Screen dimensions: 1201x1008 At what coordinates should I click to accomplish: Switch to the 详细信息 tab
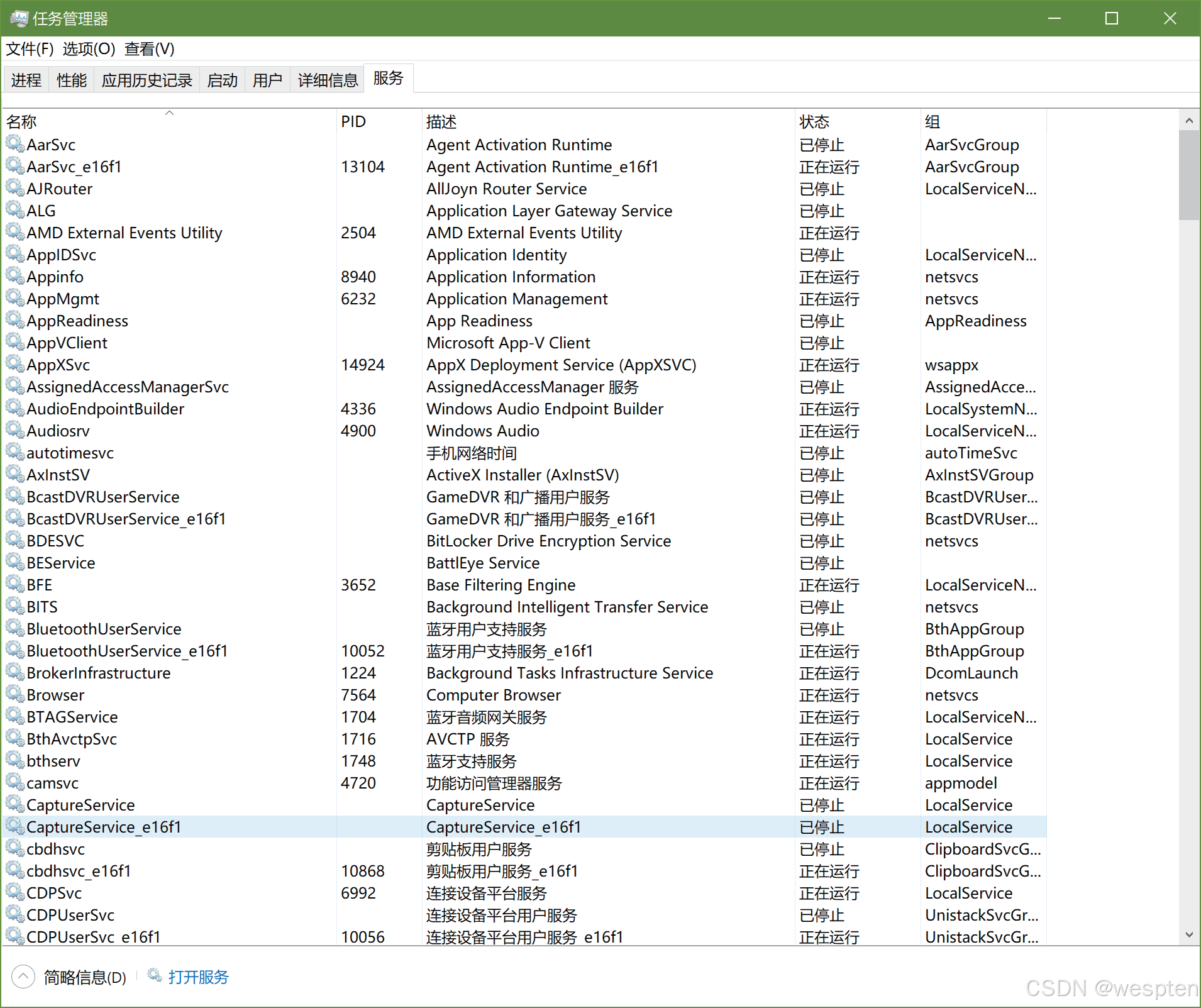[x=328, y=80]
